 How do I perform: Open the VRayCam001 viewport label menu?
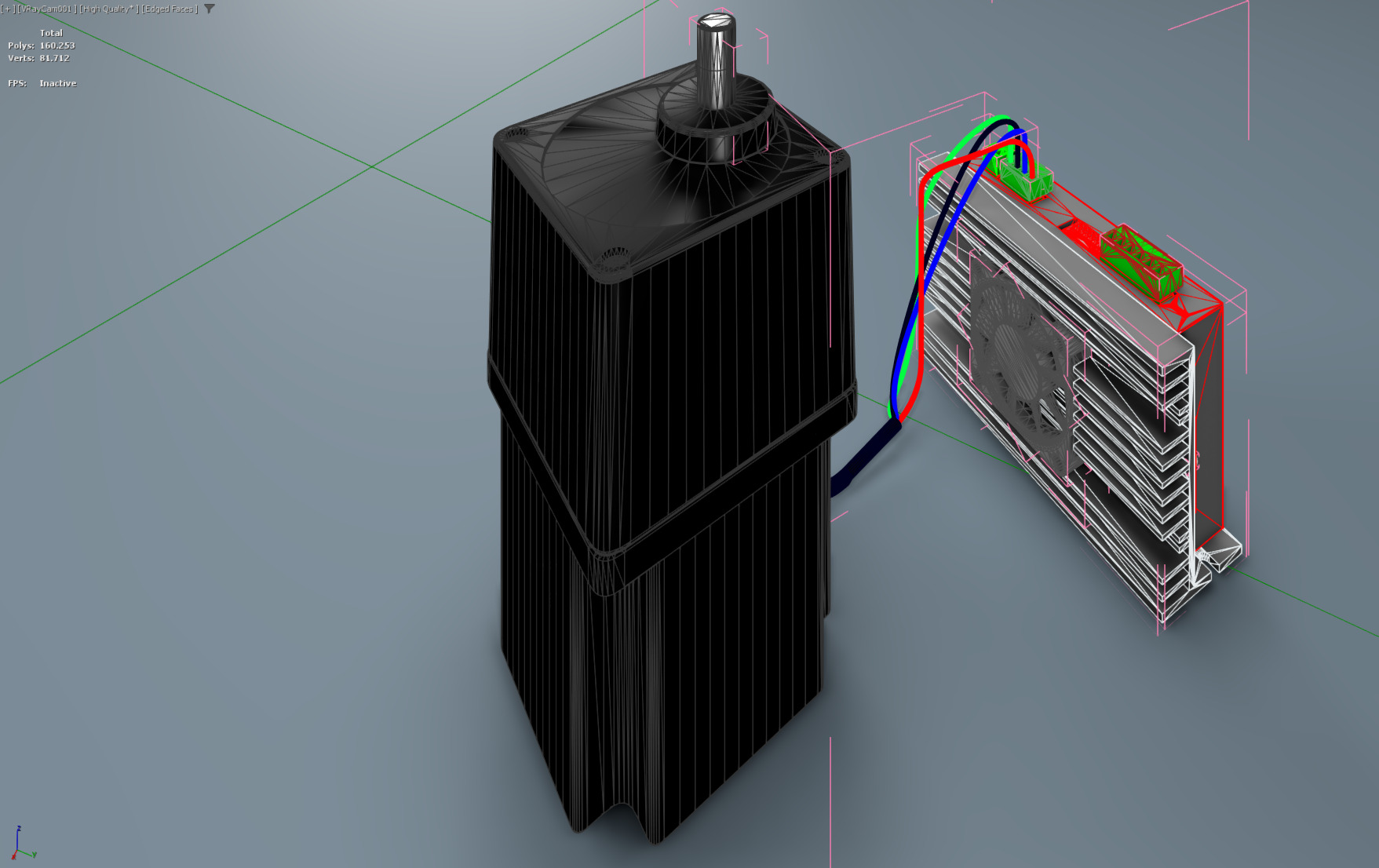[x=46, y=9]
